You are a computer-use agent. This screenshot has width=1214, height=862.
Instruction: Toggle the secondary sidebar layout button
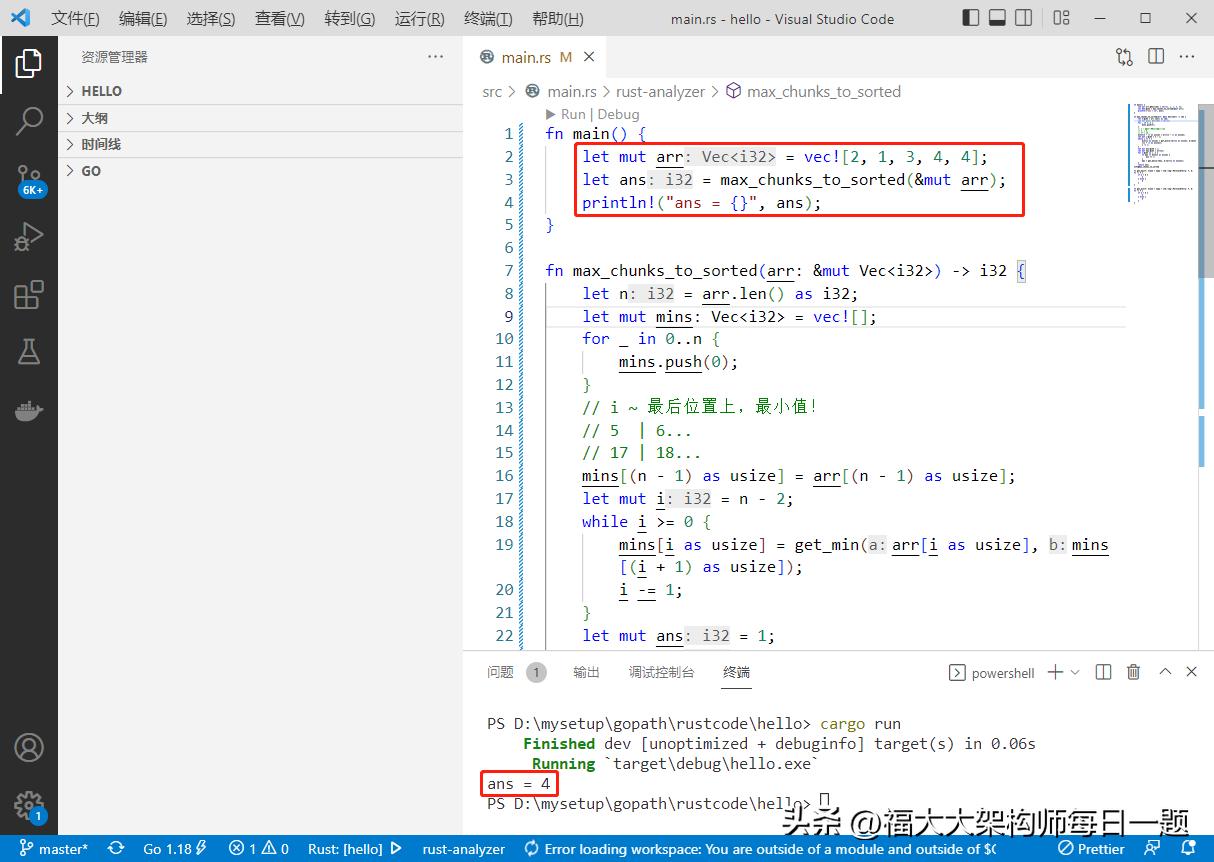(x=1023, y=18)
